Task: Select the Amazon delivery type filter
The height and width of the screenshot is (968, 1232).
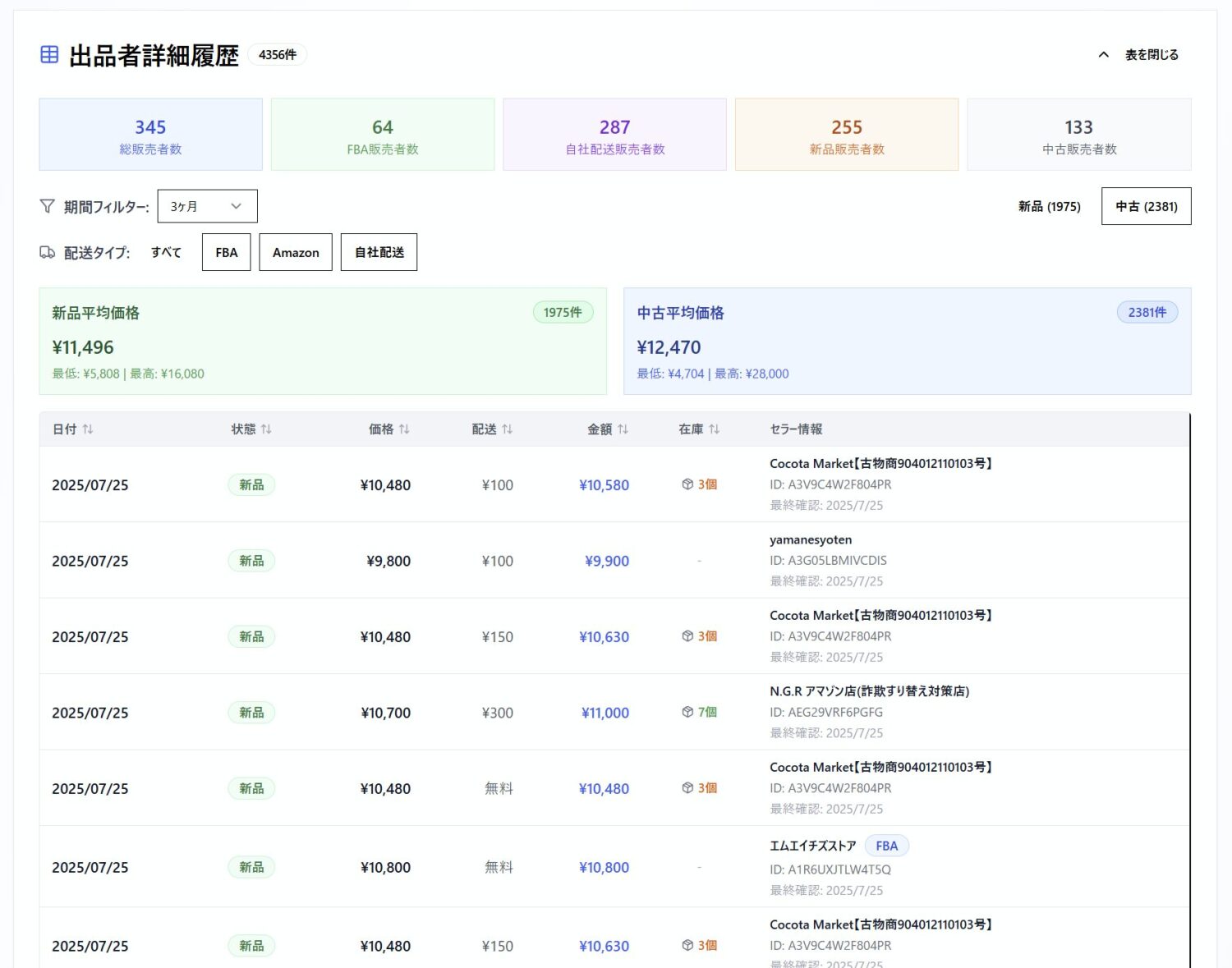Action: (x=296, y=252)
